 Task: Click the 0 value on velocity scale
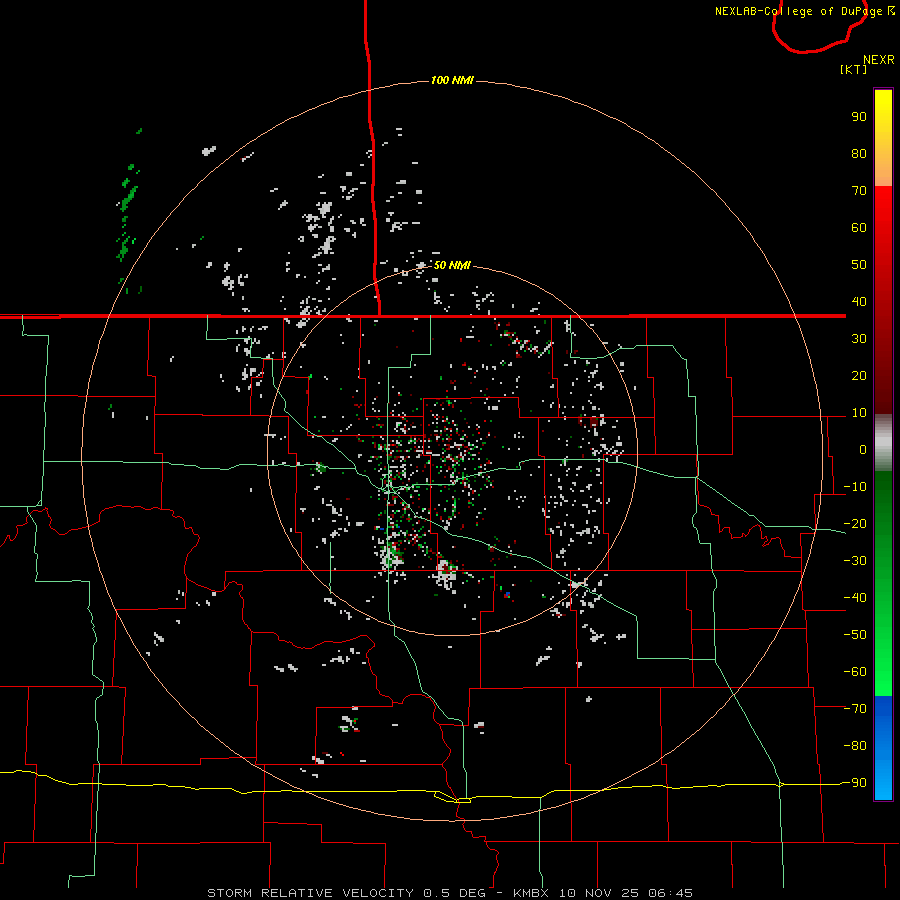[863, 450]
